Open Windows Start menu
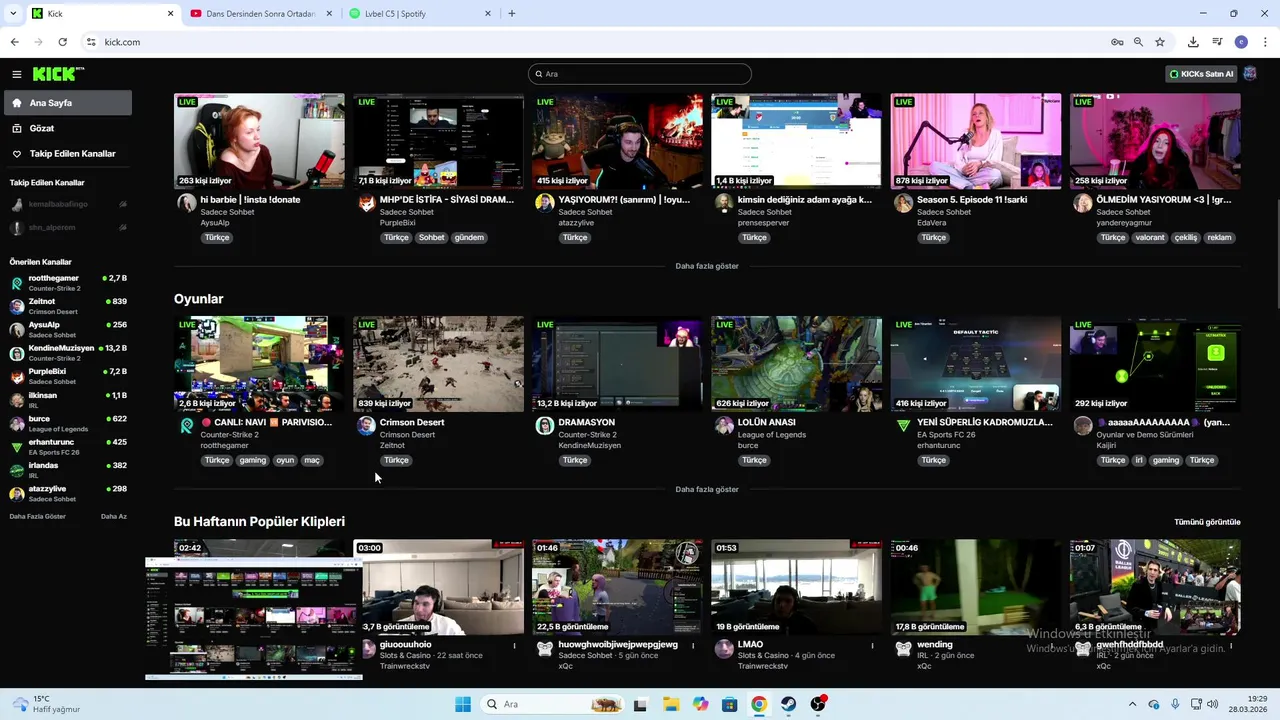 point(463,704)
